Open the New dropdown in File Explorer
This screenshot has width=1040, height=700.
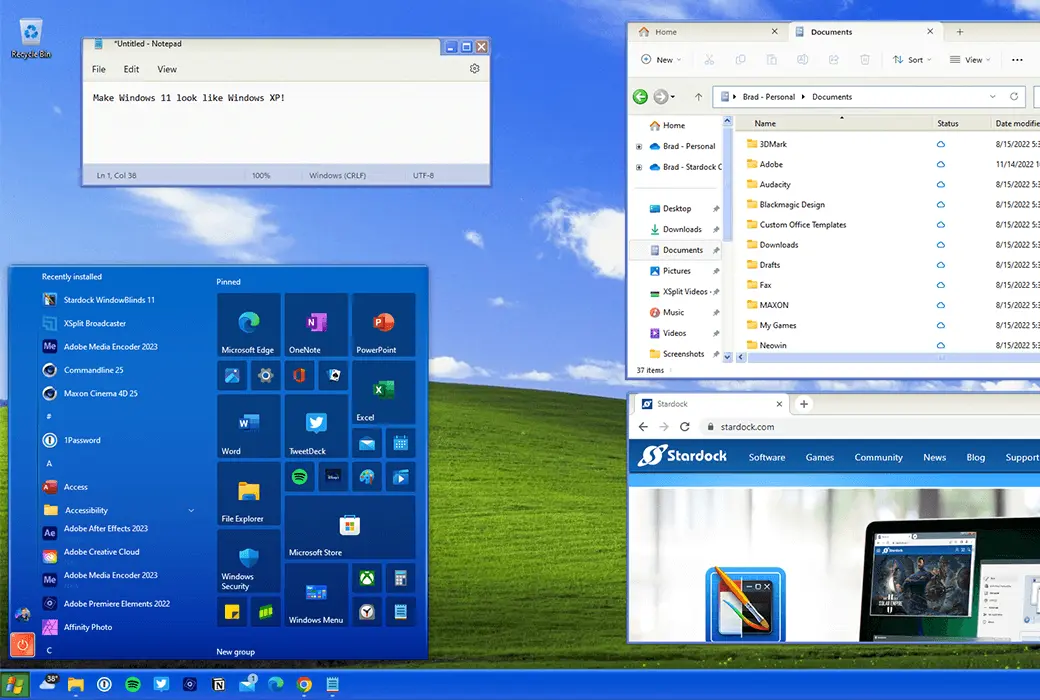coord(661,60)
